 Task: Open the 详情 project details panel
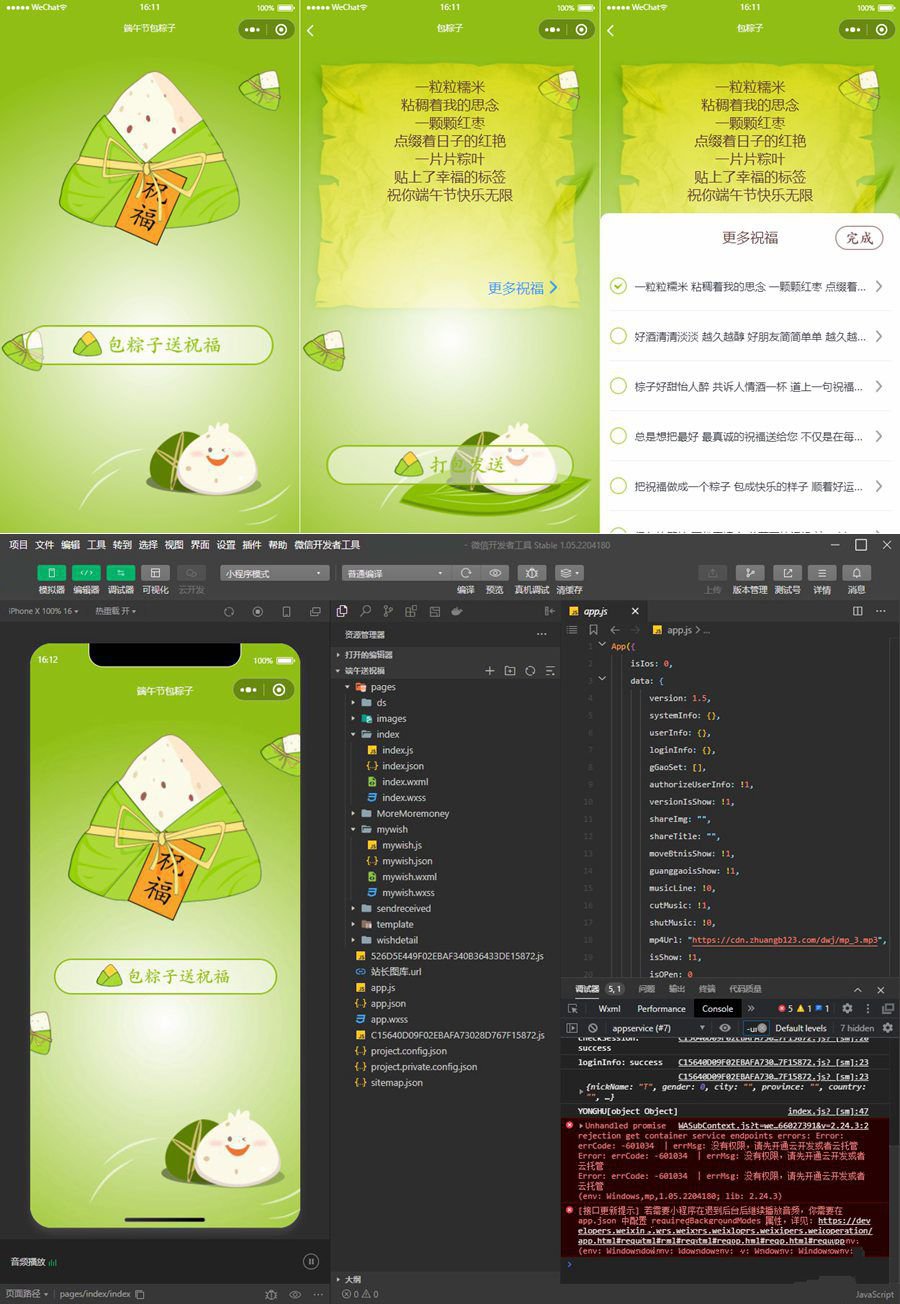[x=821, y=573]
